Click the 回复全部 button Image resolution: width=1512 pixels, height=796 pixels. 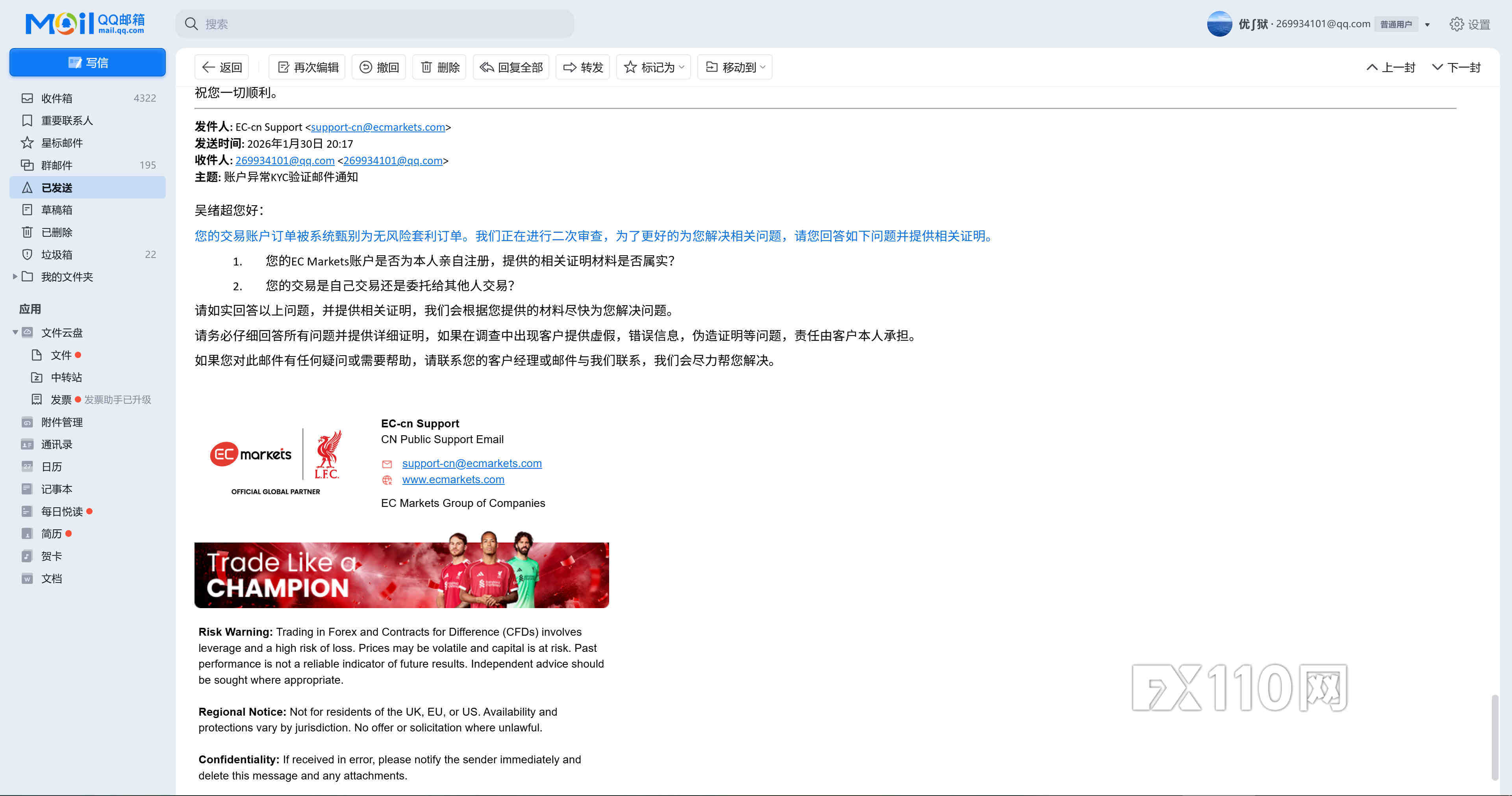coord(511,67)
